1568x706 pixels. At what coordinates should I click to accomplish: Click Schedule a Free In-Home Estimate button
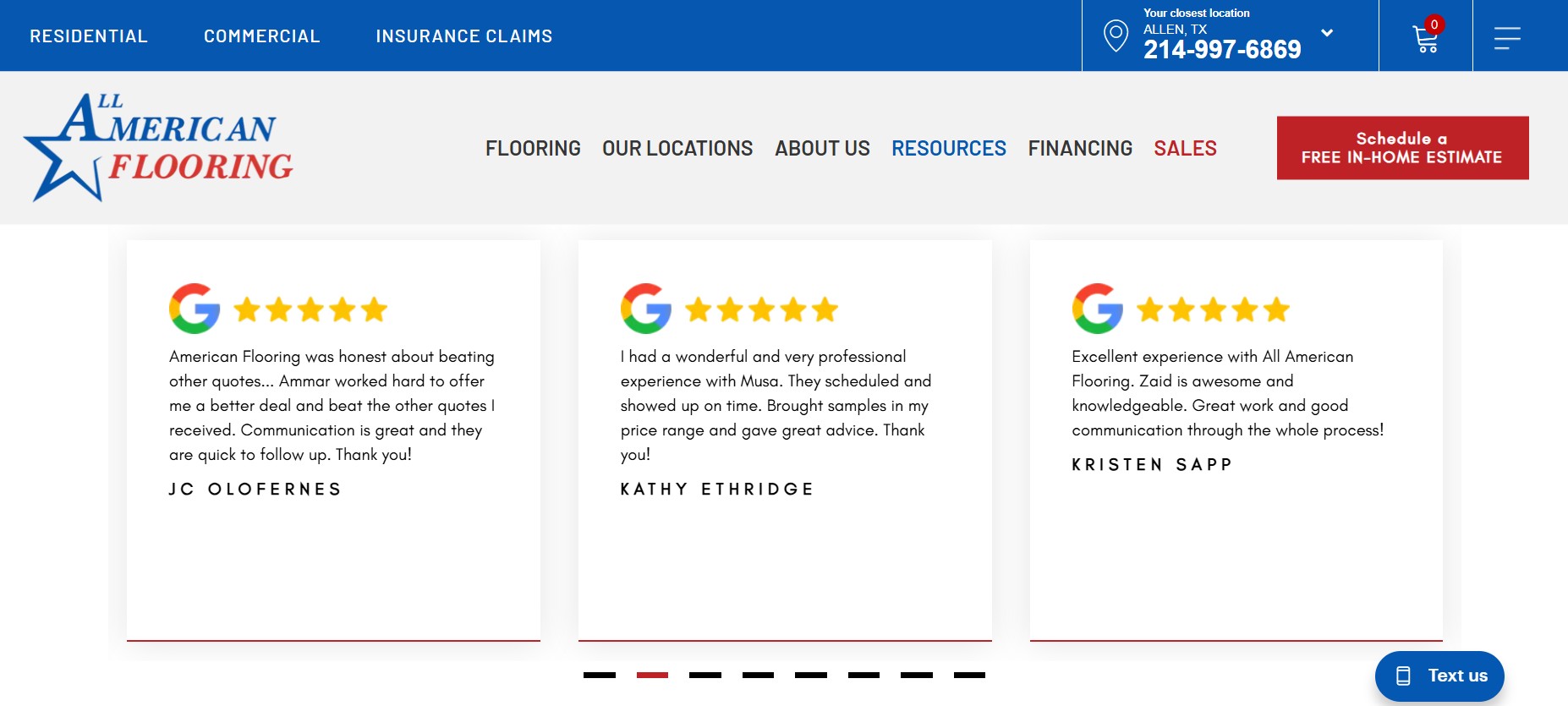coord(1402,148)
